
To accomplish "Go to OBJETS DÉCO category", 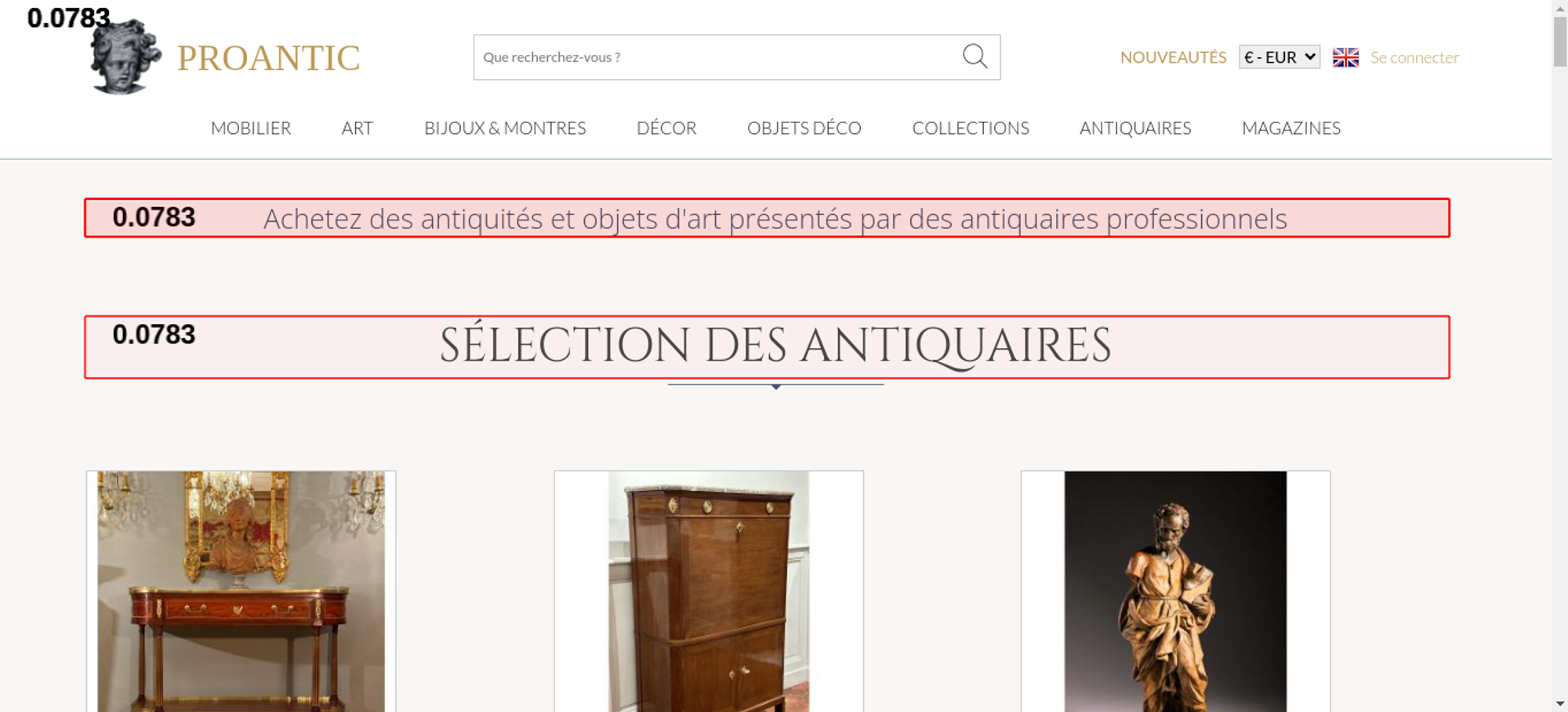I will (x=804, y=128).
